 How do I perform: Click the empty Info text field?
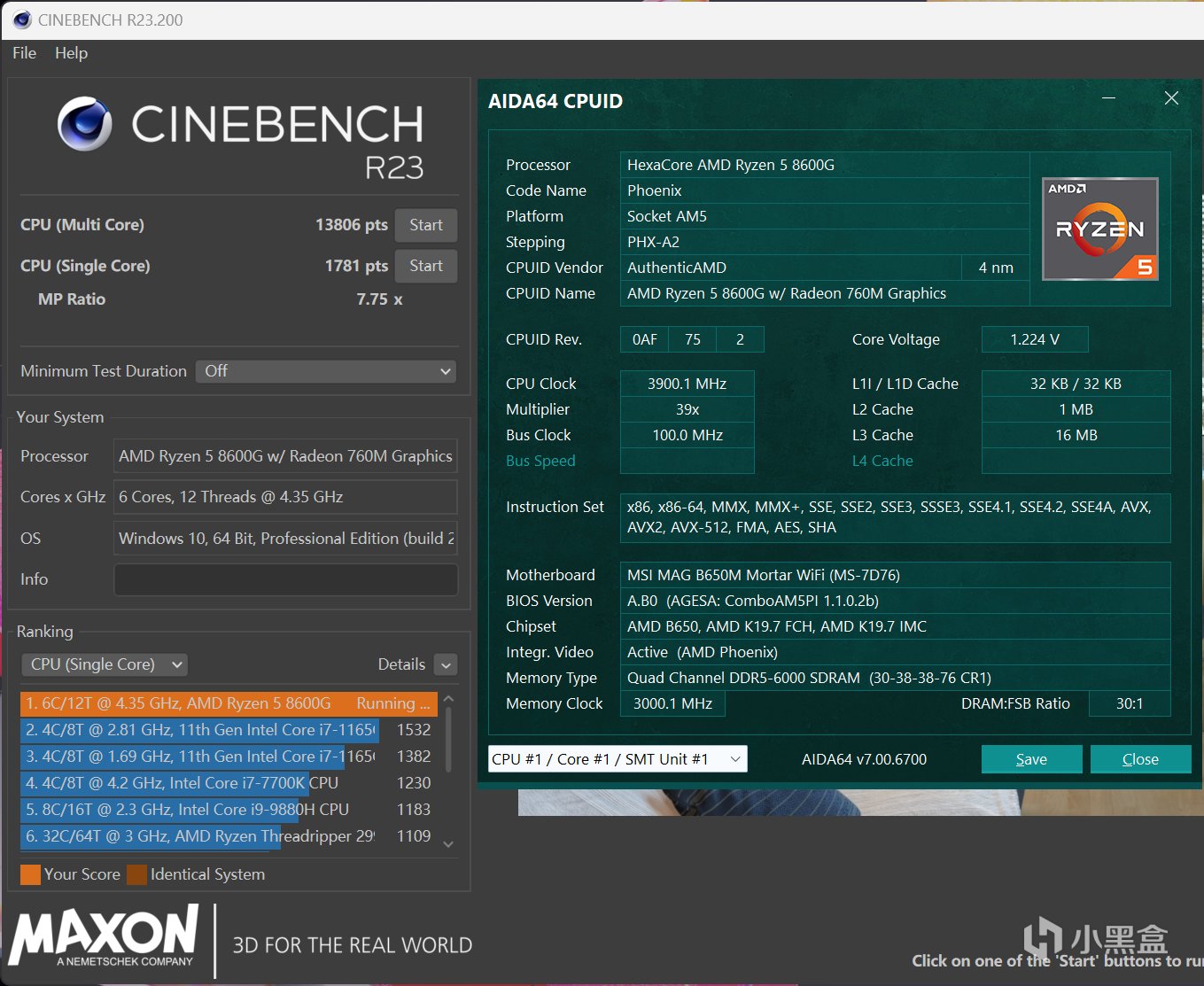point(285,579)
